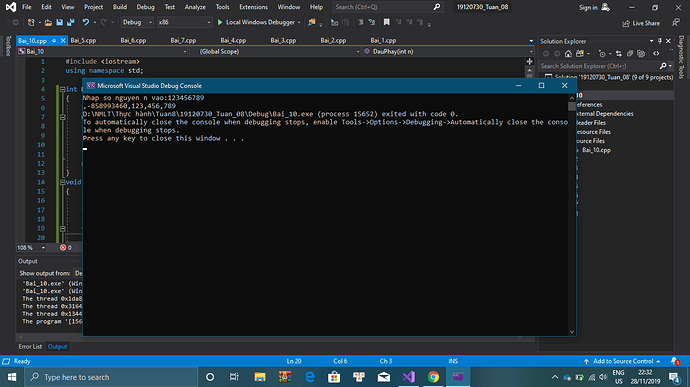Open Windows Start menu
The width and height of the screenshot is (690, 387).
tap(12, 377)
